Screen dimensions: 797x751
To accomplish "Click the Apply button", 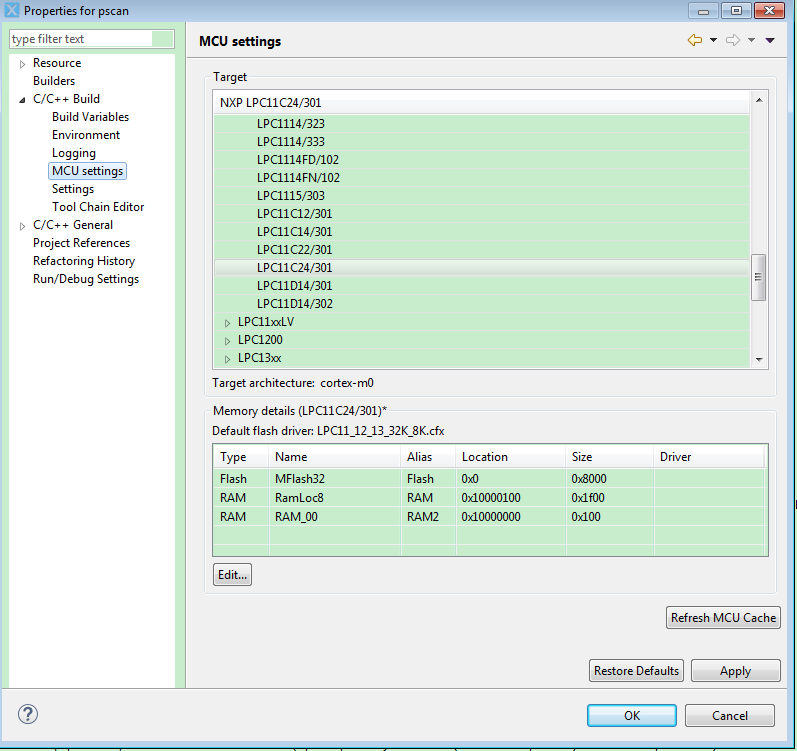I will pyautogui.click(x=735, y=671).
